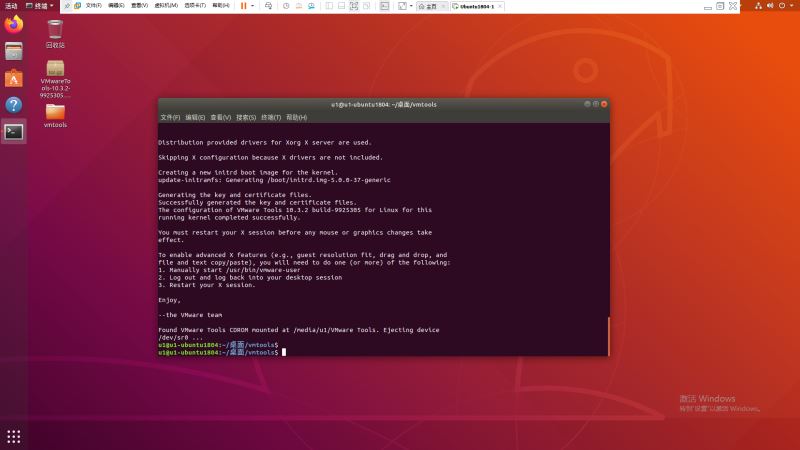Screen dimensions: 800x450
Task: Click the 活动 Activities button
Action: [11, 5]
